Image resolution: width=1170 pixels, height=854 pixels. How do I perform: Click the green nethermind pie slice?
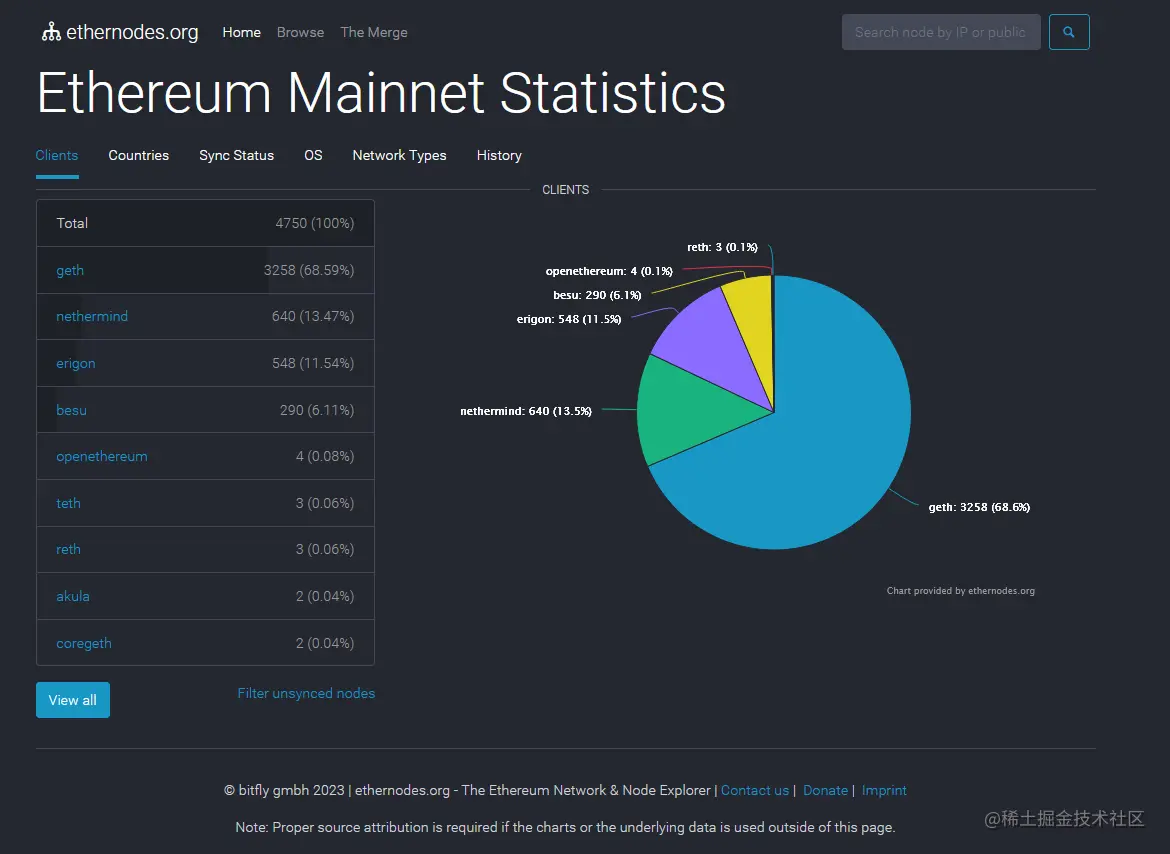click(690, 410)
